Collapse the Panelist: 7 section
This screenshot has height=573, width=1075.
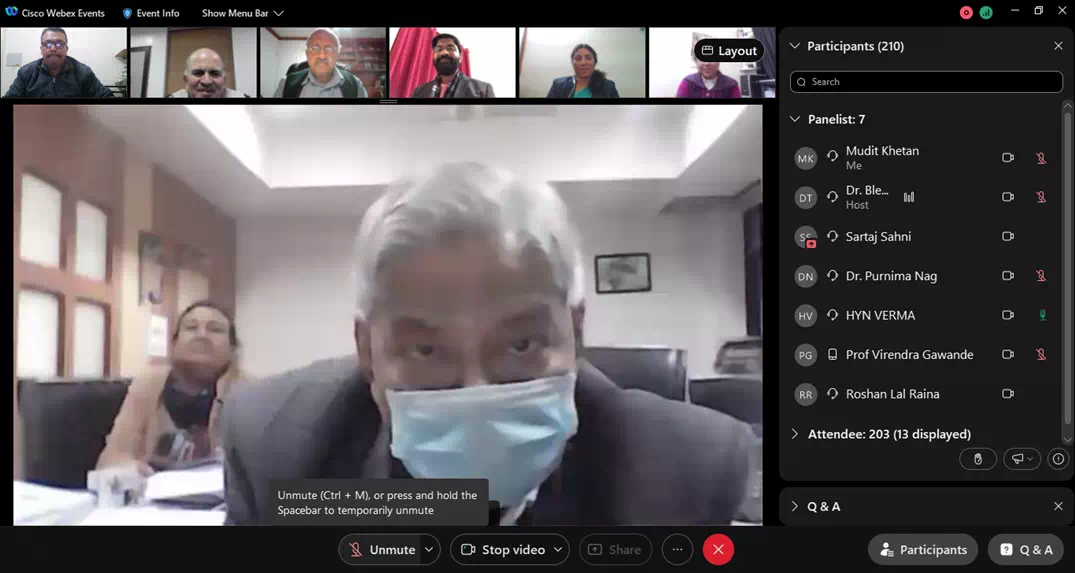coord(795,119)
